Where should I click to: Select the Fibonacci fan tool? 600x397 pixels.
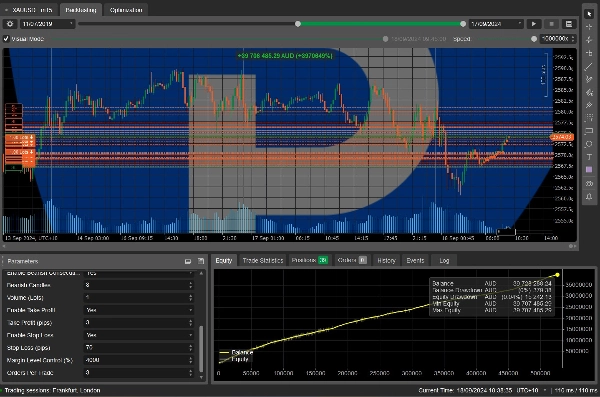(x=589, y=79)
